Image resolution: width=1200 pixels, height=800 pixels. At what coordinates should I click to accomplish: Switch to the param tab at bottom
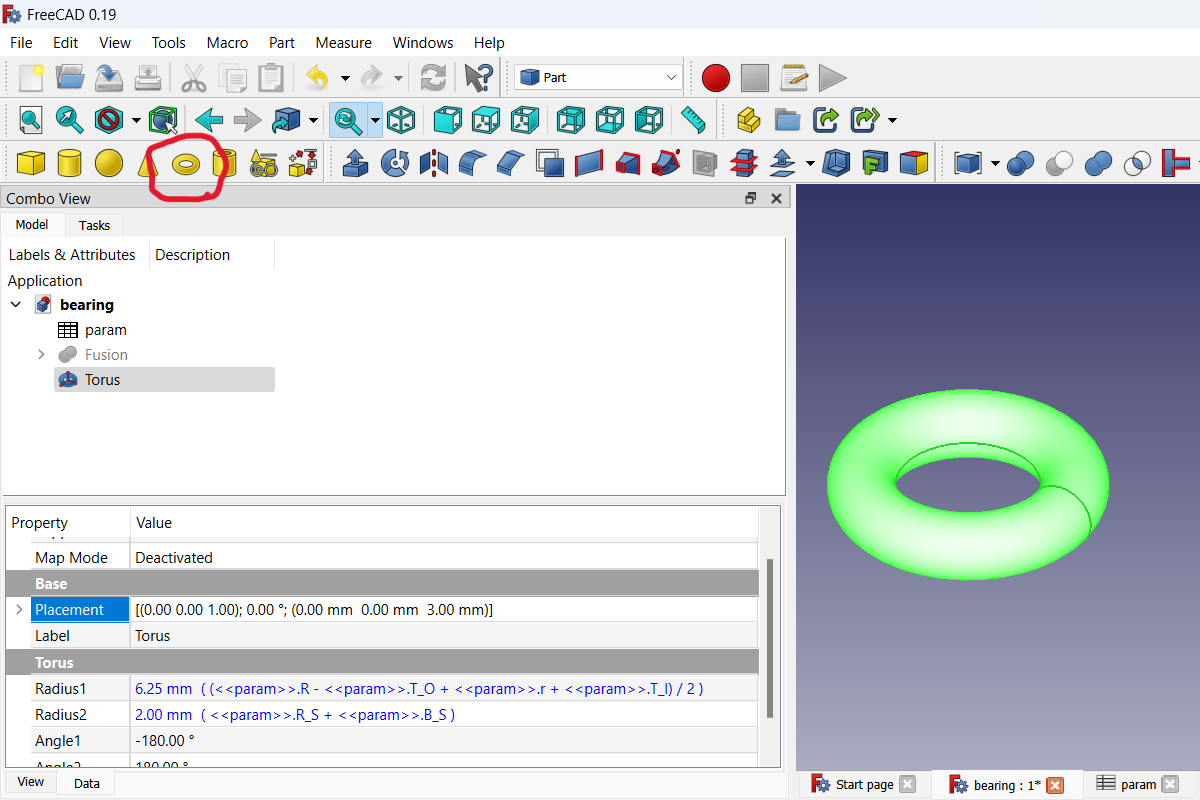pos(1137,784)
